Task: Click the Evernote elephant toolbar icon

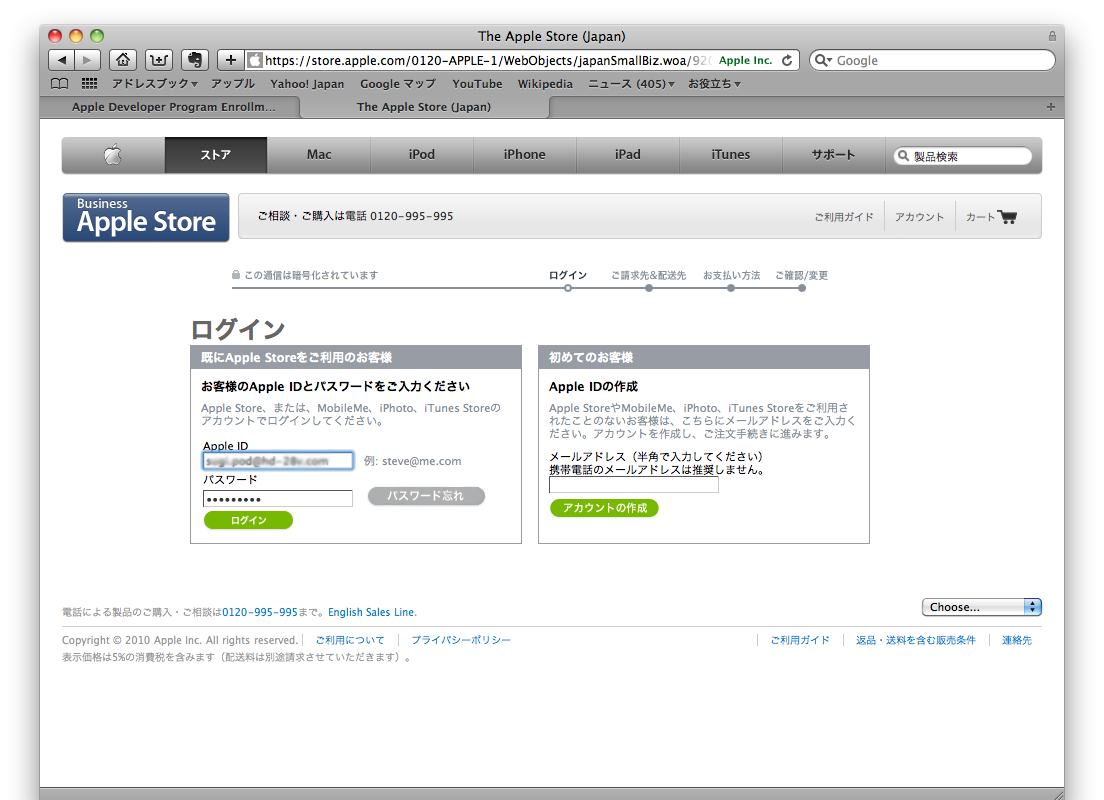Action: pos(195,60)
